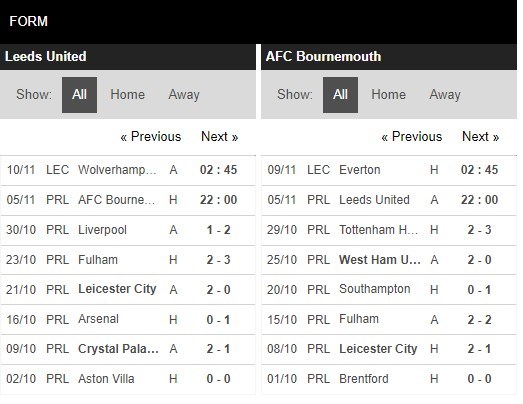523x404 pixels.
Task: Go to Next Leeds United matches
Action: pos(219,137)
